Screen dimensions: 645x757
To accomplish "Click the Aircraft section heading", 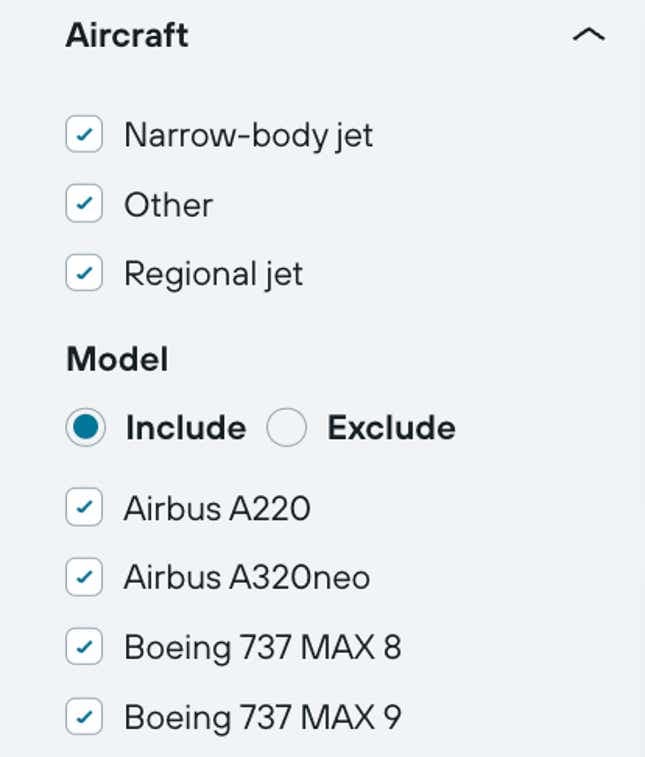I will [127, 36].
